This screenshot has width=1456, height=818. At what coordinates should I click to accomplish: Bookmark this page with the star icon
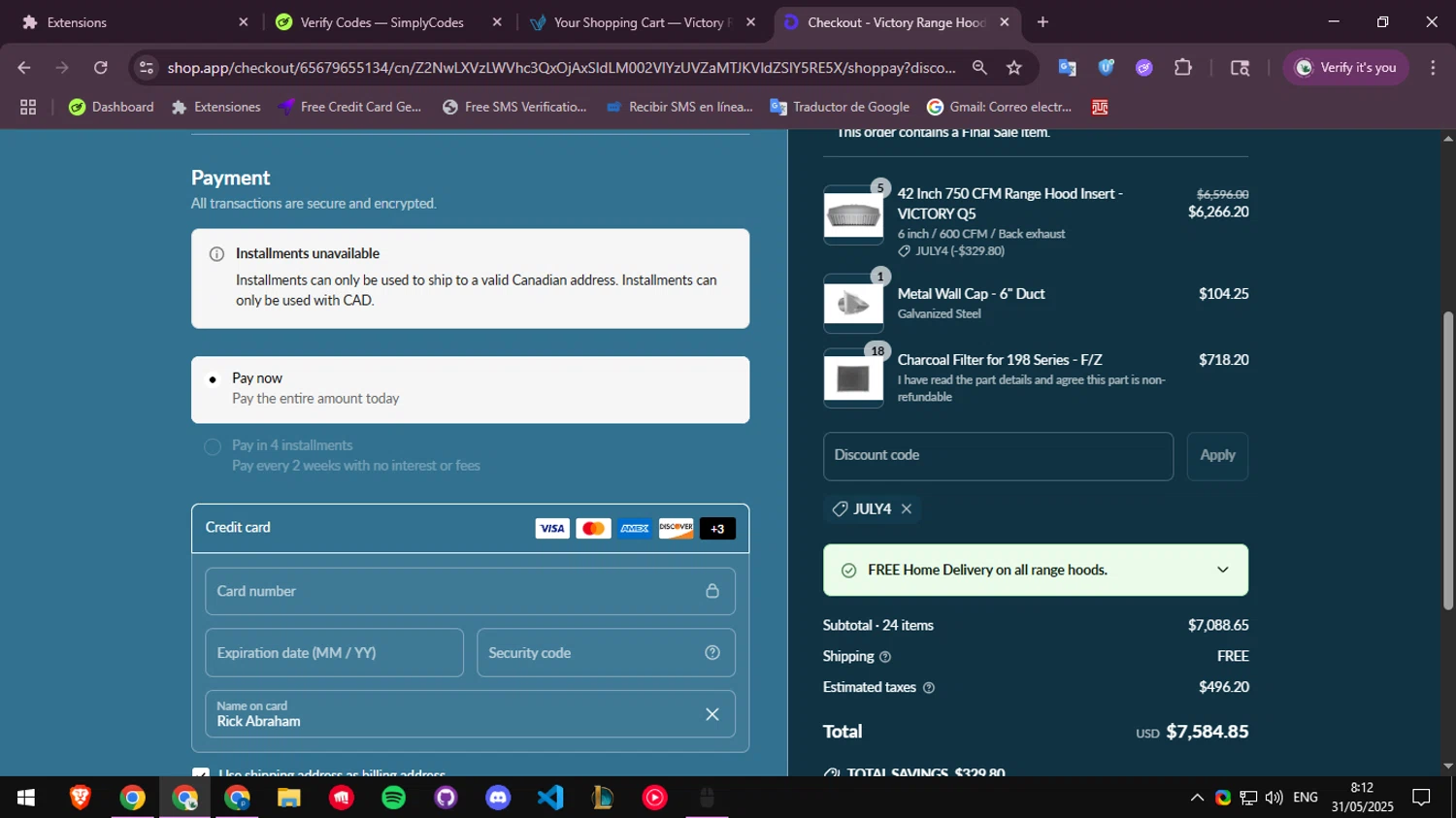point(1014,68)
